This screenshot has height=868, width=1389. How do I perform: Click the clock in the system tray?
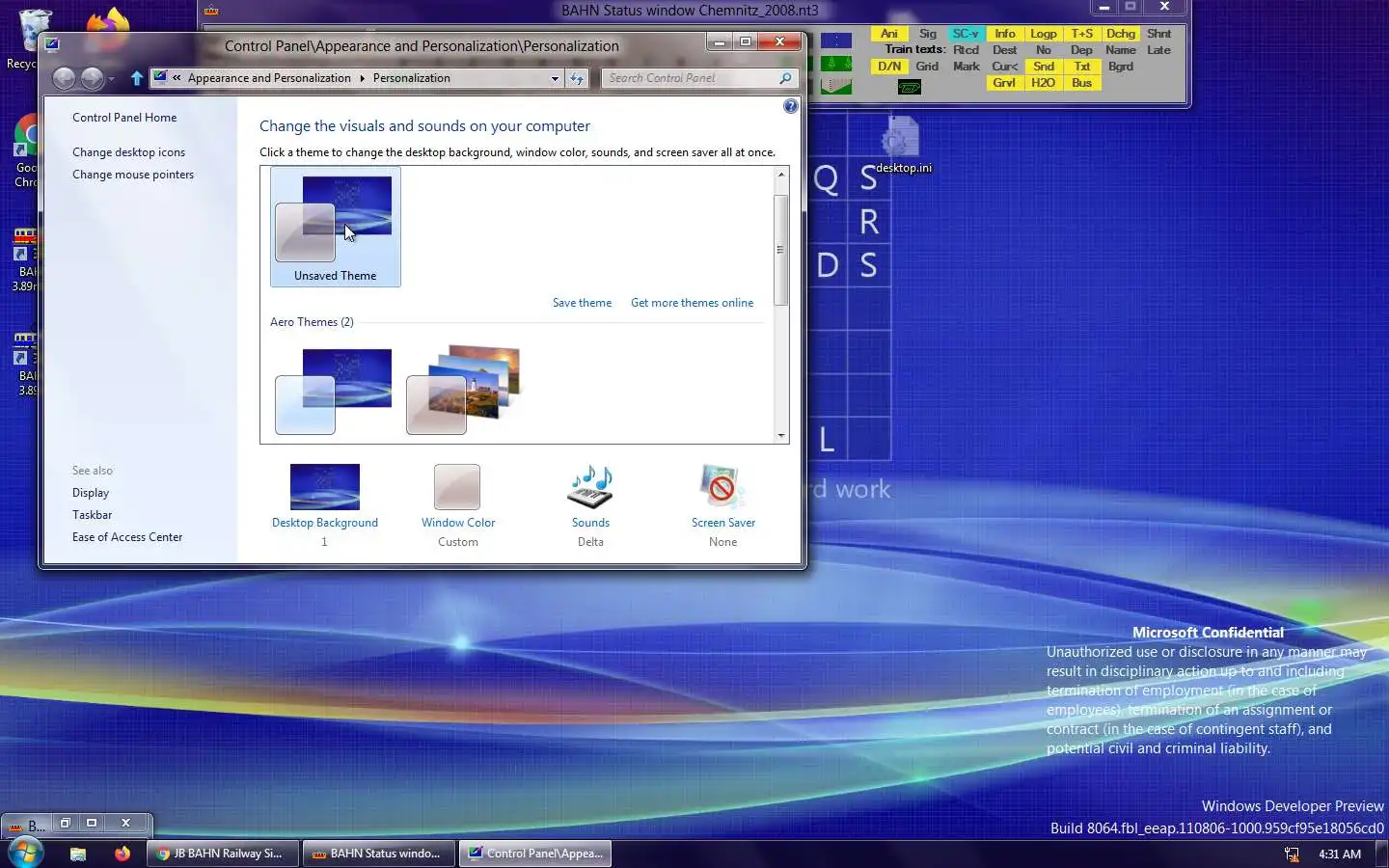[x=1340, y=854]
